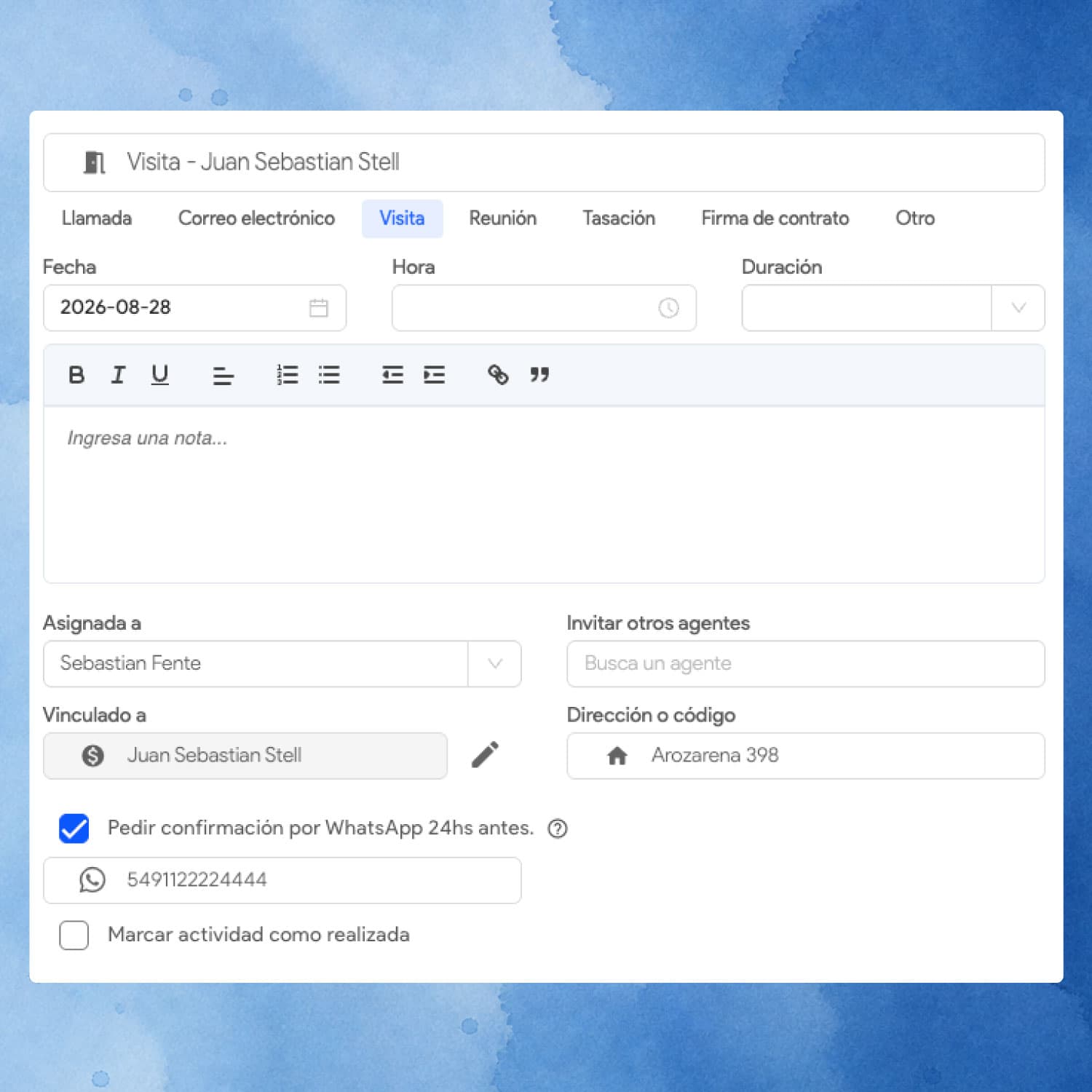Click the dollar icon beside Juan Sebastian Stell
Screen dimensions: 1092x1092
93,756
